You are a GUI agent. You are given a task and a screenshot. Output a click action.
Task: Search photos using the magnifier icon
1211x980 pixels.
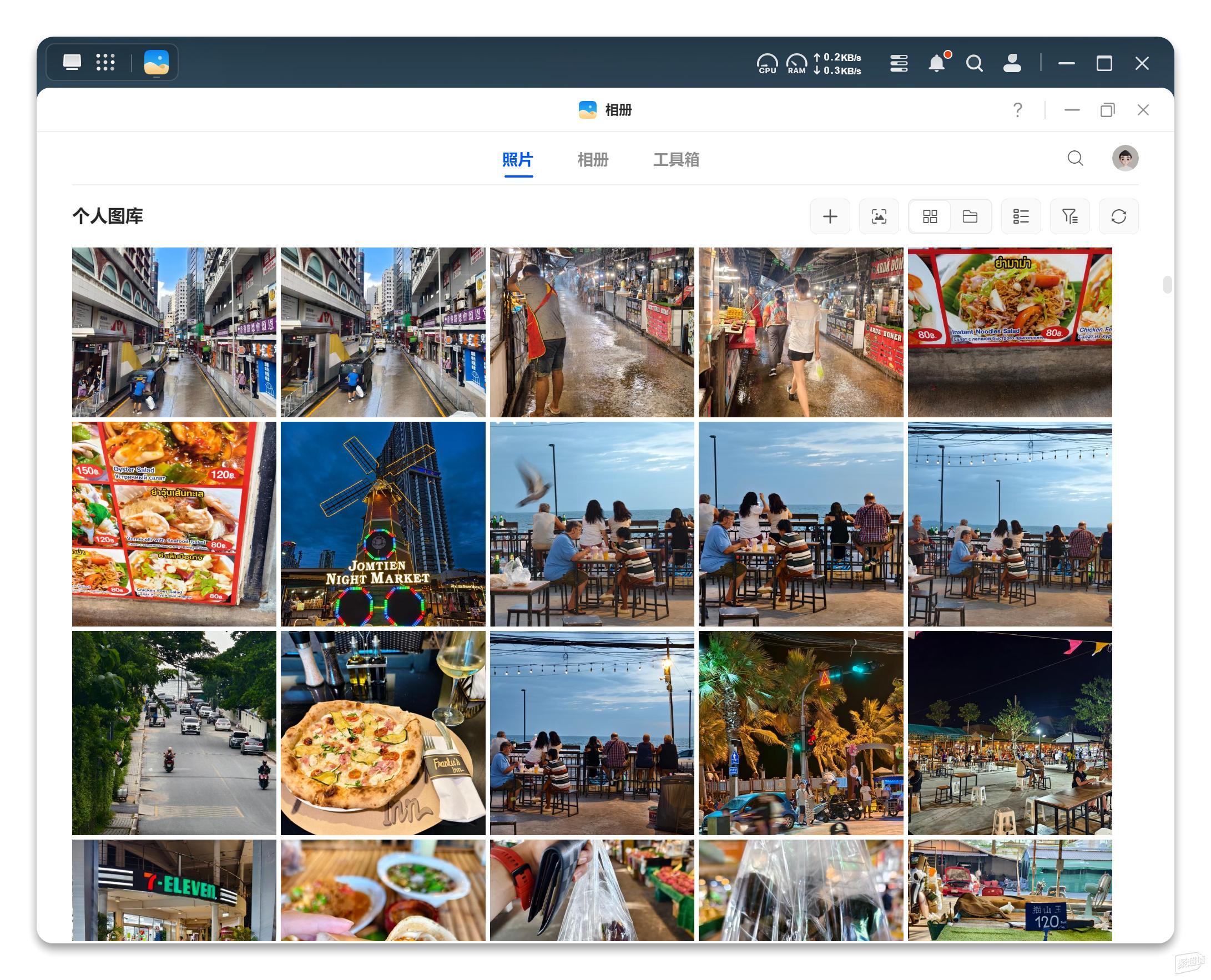click(1075, 158)
